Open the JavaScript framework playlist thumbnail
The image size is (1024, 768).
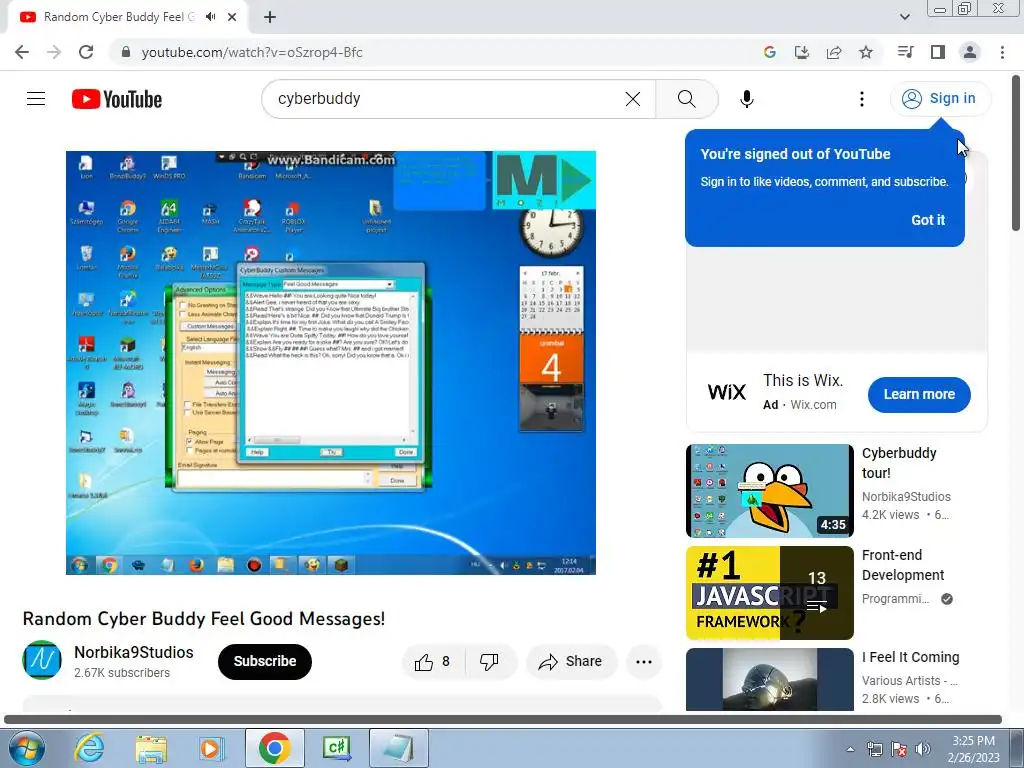pos(769,593)
